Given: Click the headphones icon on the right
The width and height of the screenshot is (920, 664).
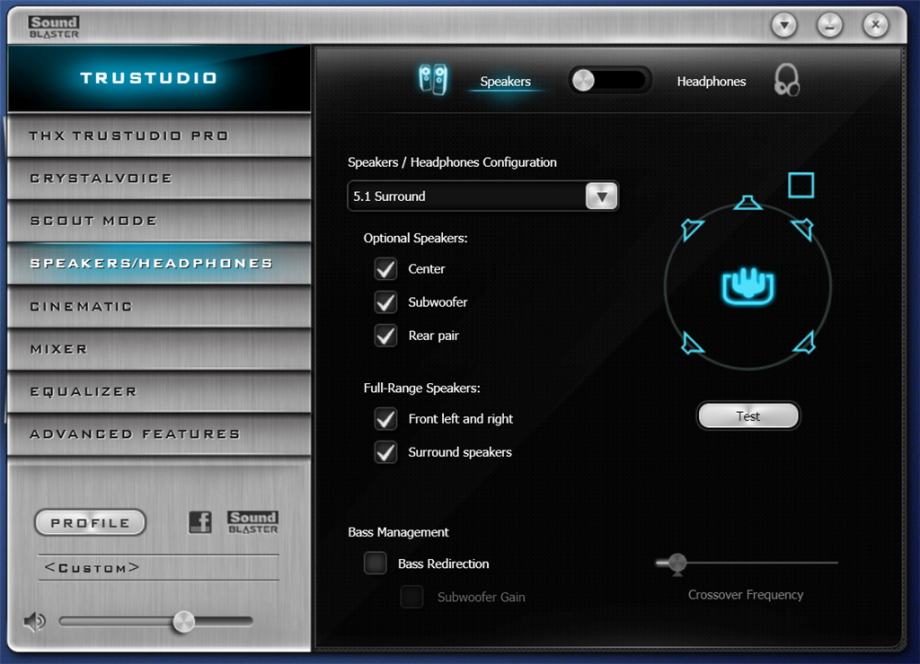Looking at the screenshot, I should tap(786, 81).
